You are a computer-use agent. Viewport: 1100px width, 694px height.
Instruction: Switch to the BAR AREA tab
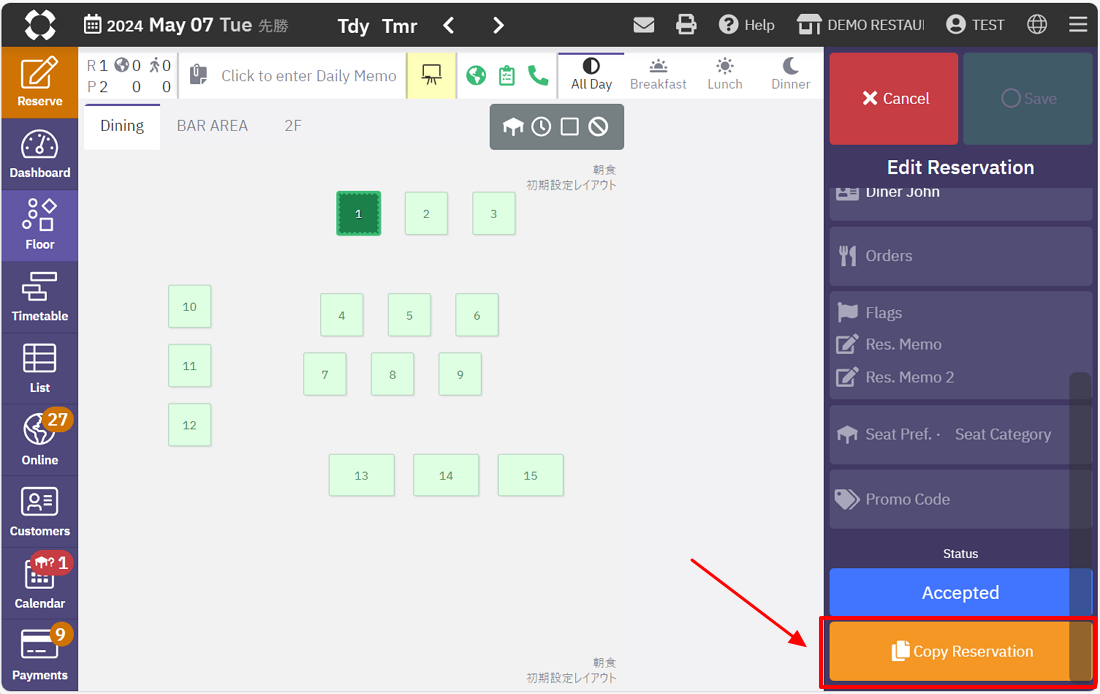click(x=212, y=126)
